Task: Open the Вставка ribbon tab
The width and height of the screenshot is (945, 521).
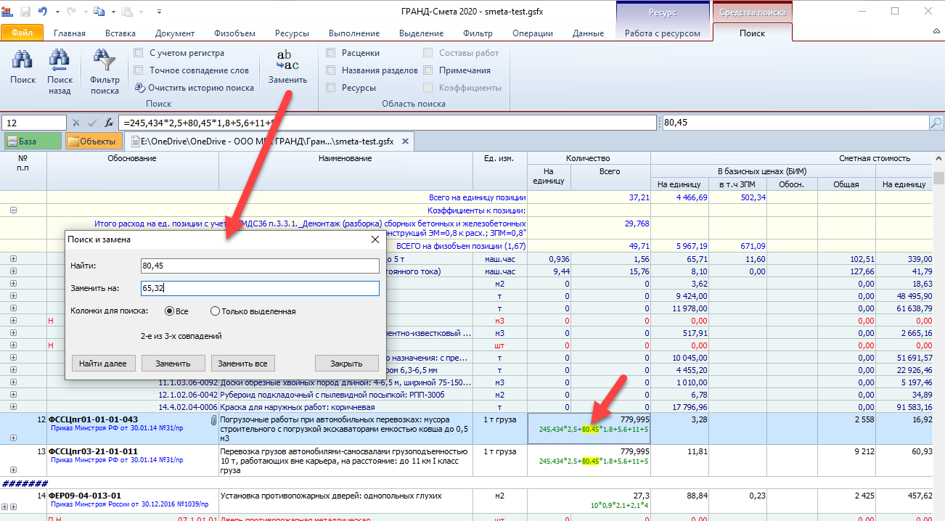Action: coord(120,33)
